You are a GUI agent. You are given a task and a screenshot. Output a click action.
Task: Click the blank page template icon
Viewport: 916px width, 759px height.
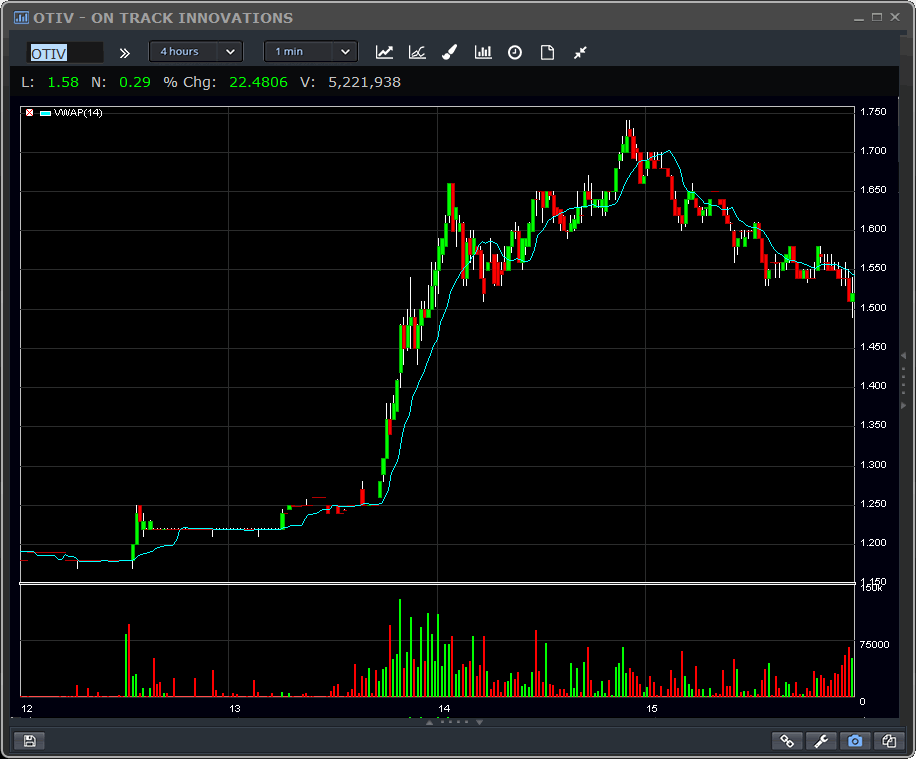pos(547,52)
